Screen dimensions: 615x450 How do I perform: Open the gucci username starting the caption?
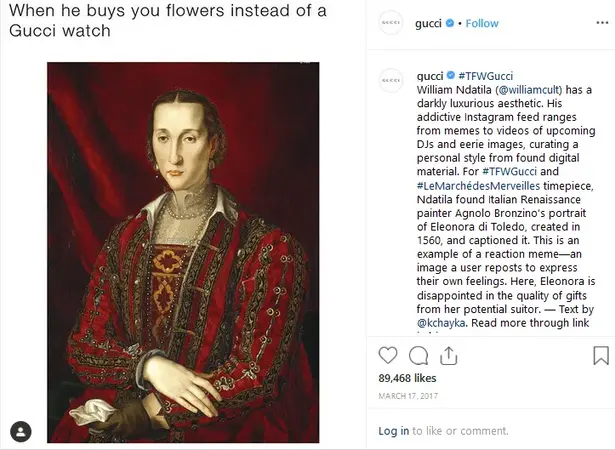(429, 75)
